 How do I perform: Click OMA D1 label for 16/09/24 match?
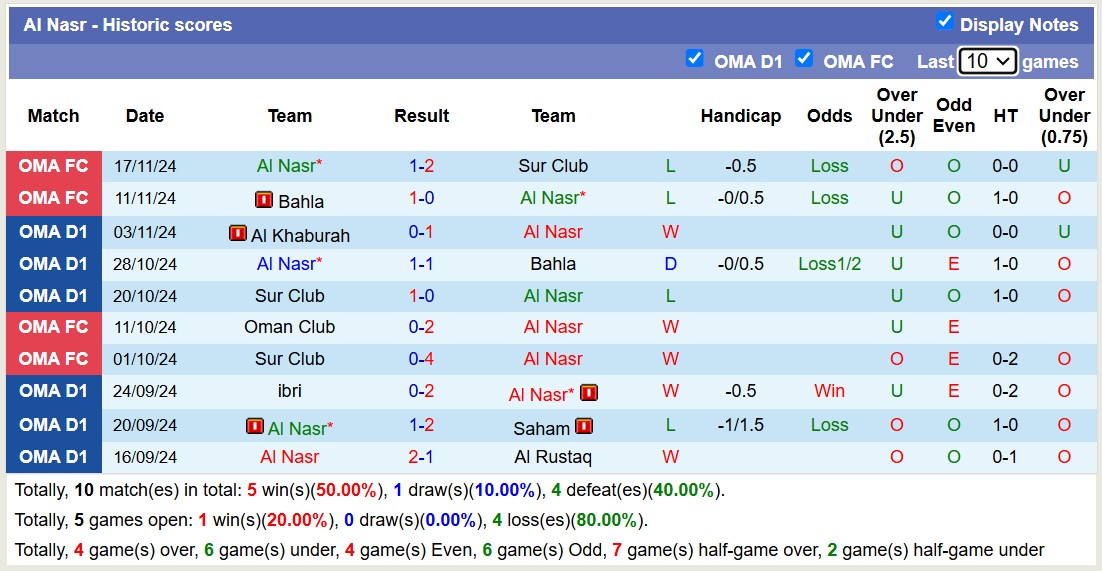pyautogui.click(x=54, y=457)
